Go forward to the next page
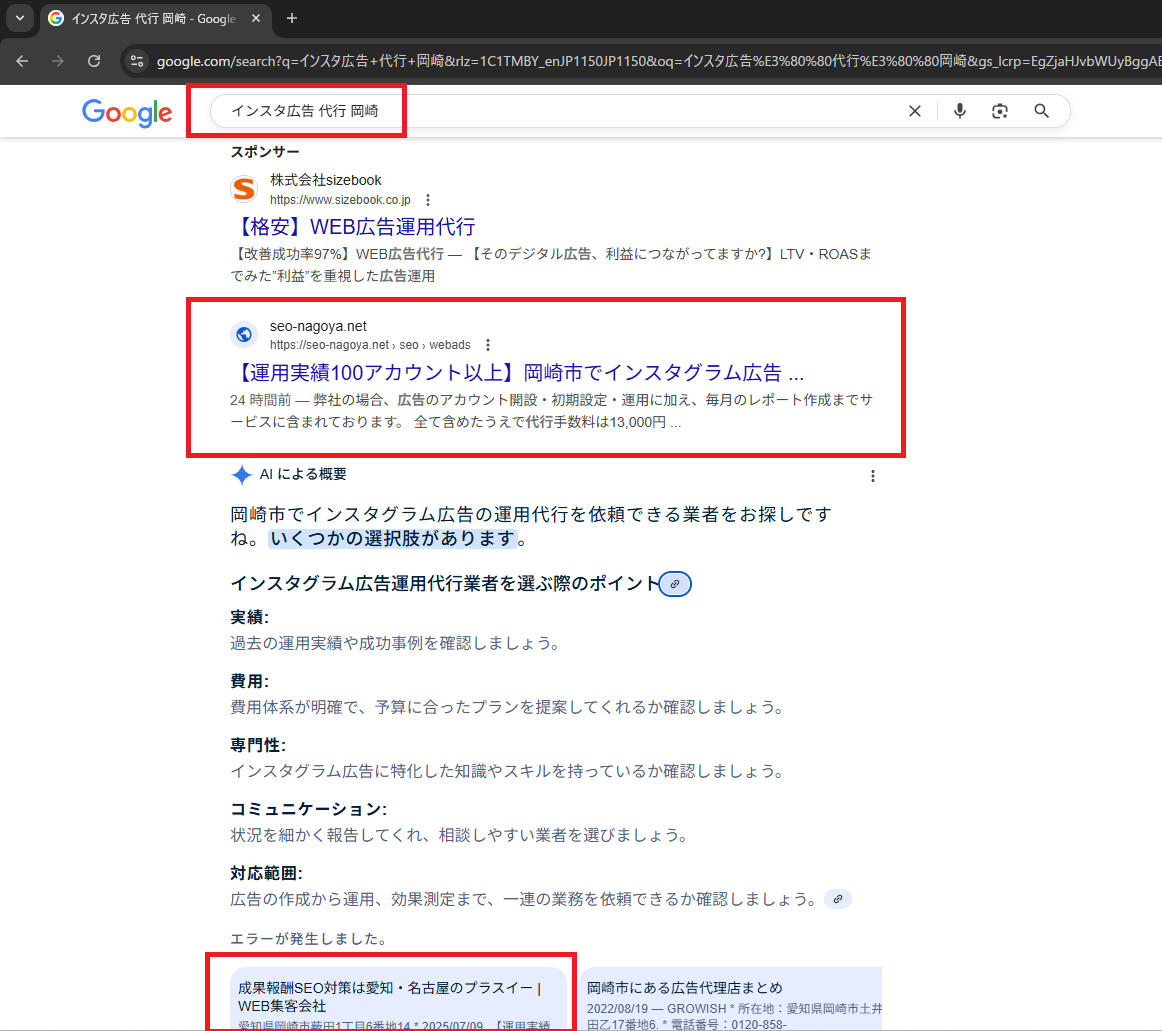1162x1031 pixels. [x=58, y=61]
